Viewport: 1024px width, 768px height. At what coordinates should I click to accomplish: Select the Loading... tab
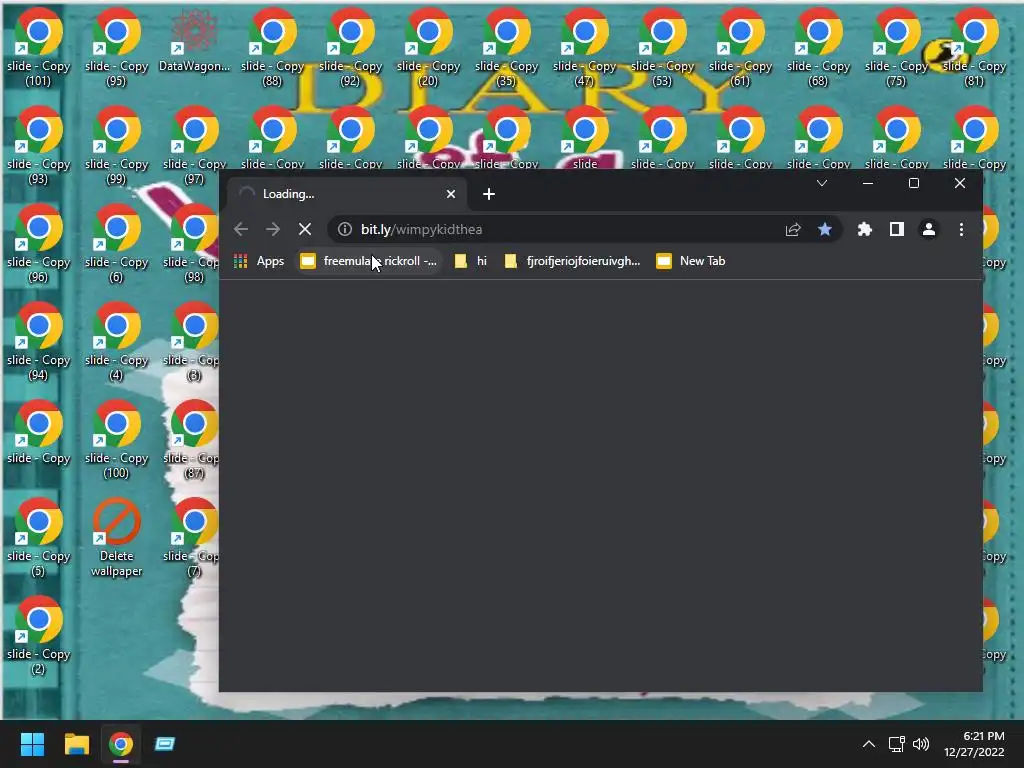click(346, 194)
